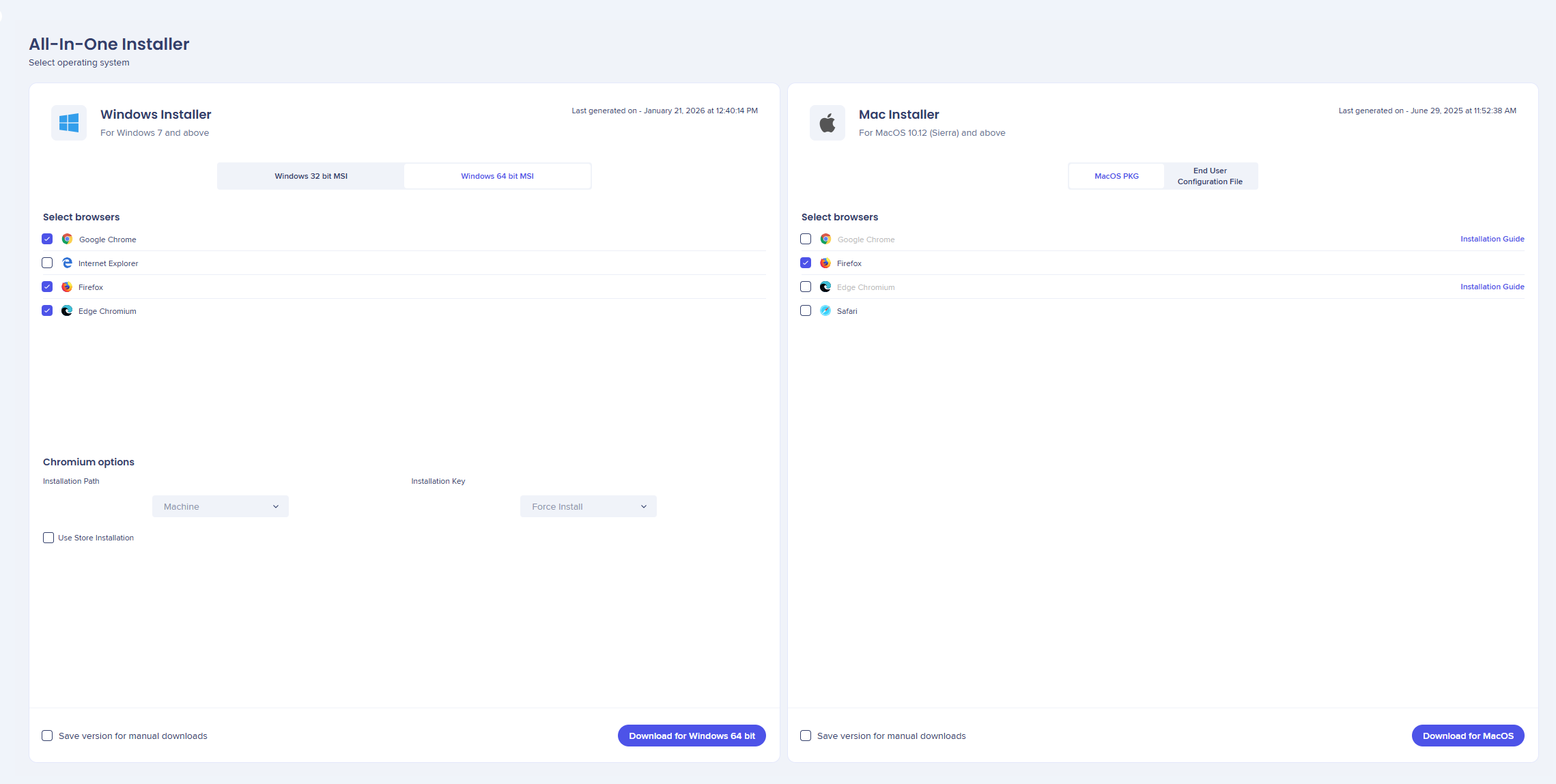Click Windows Installer last generated timestamp
This screenshot has height=784, width=1556.
[664, 111]
